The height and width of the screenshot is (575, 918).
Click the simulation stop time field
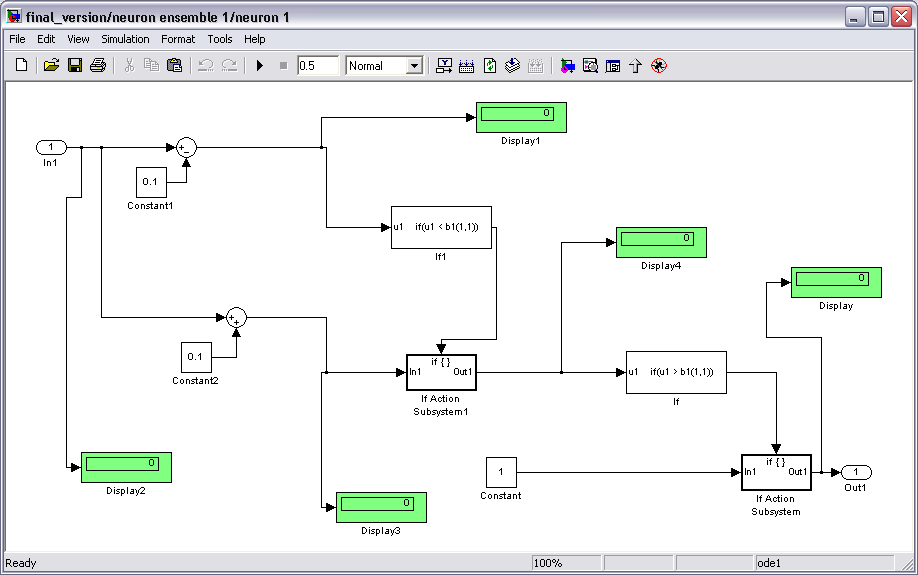tap(318, 66)
